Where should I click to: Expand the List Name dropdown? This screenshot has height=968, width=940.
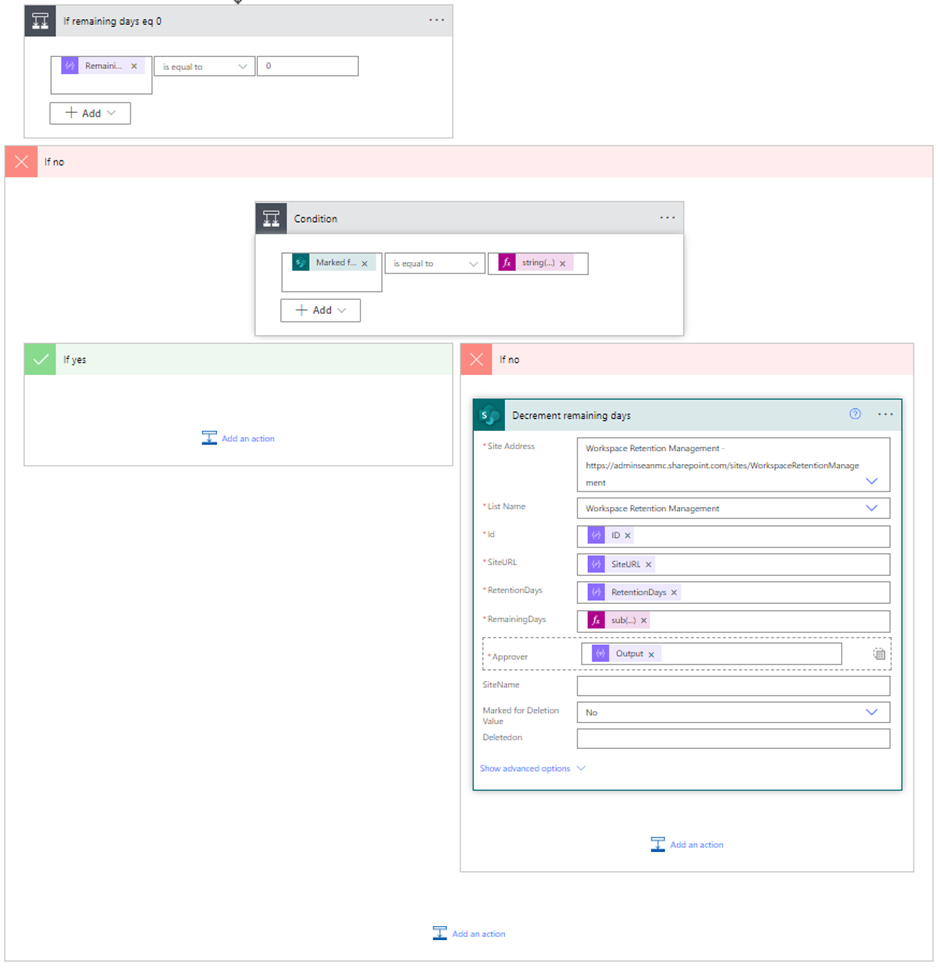[871, 508]
